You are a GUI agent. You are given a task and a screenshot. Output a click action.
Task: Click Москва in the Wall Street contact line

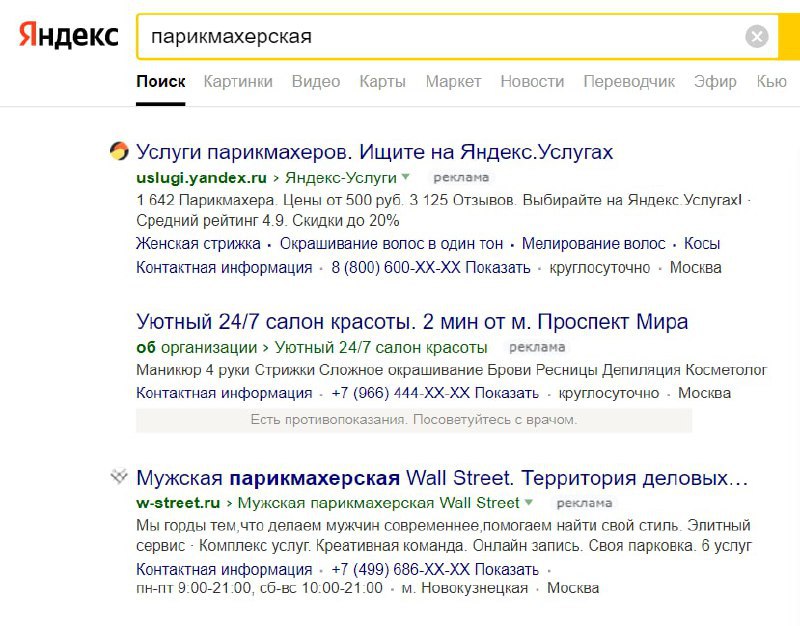click(x=573, y=588)
